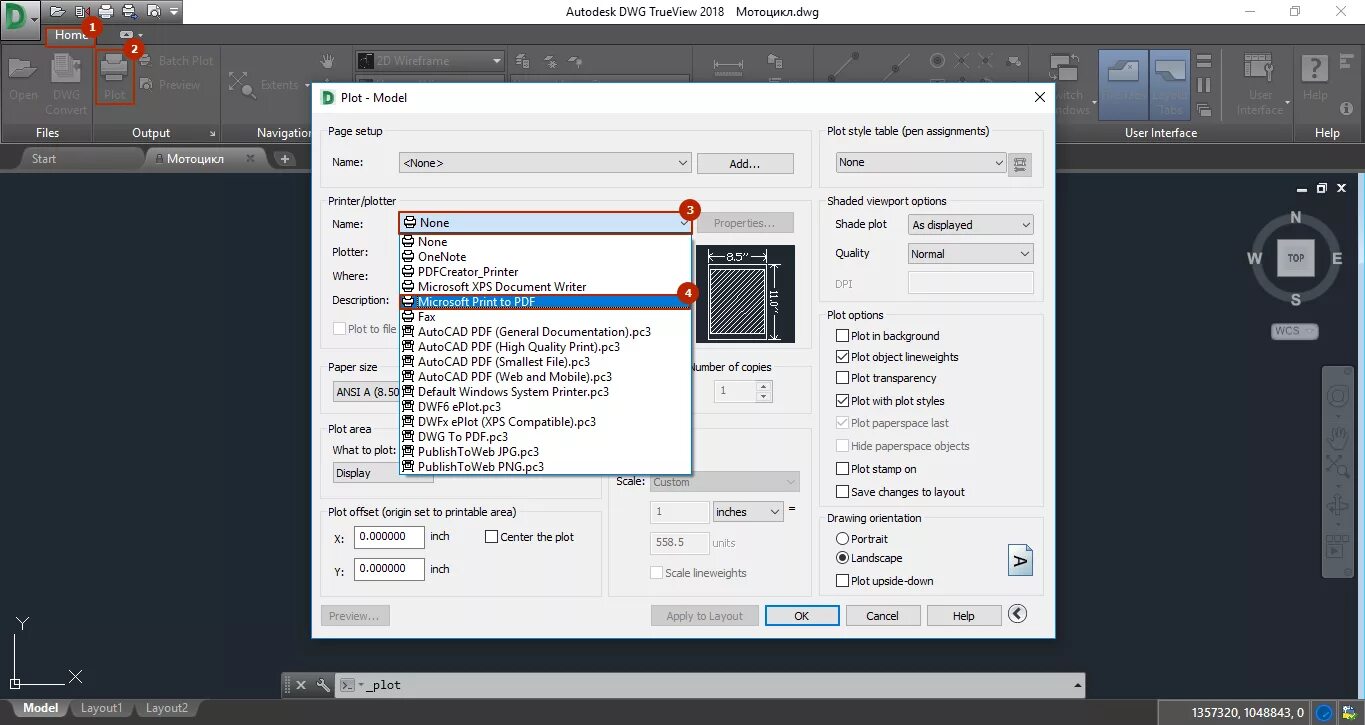Click the printer Plot icon in quick access toolbar
Viewport: 1365px width, 725px height.
[105, 12]
